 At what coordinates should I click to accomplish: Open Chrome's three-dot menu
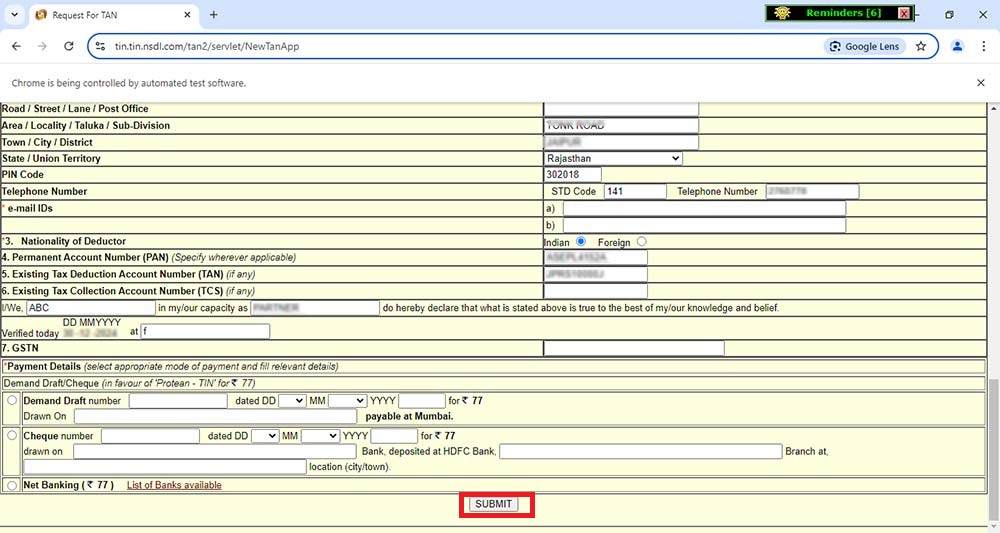[x=984, y=46]
